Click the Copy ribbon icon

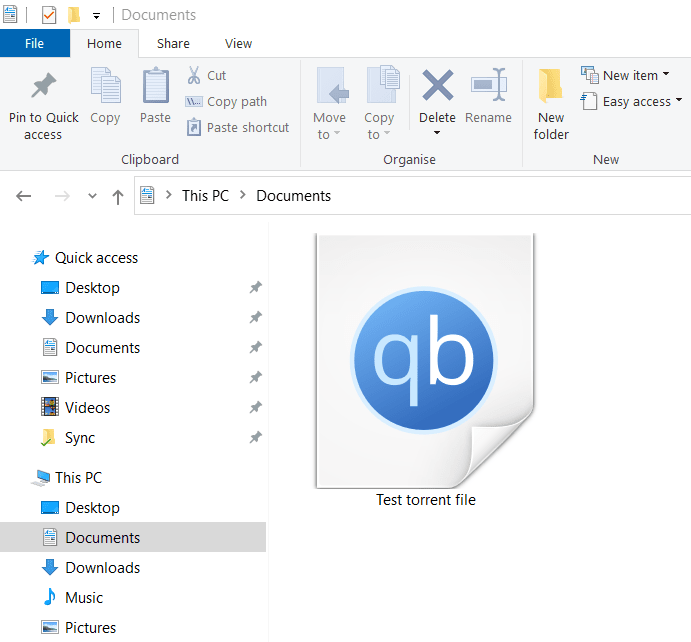105,85
